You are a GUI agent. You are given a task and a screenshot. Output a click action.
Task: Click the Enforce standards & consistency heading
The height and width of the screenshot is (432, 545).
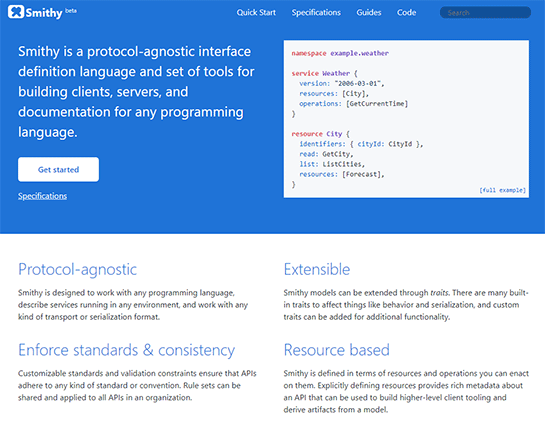(x=127, y=350)
